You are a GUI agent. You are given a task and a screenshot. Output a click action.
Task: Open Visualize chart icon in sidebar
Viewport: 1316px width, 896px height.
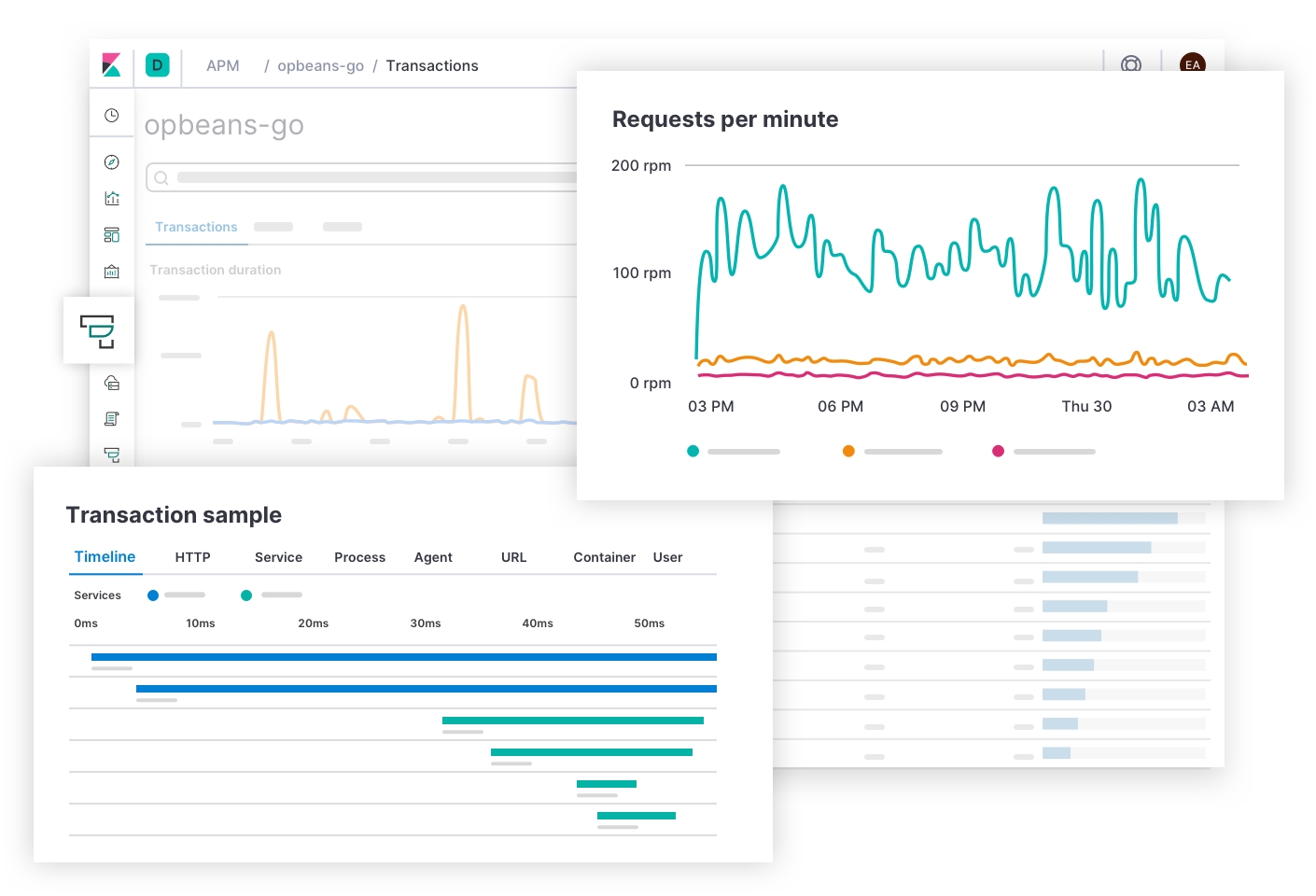coord(112,198)
